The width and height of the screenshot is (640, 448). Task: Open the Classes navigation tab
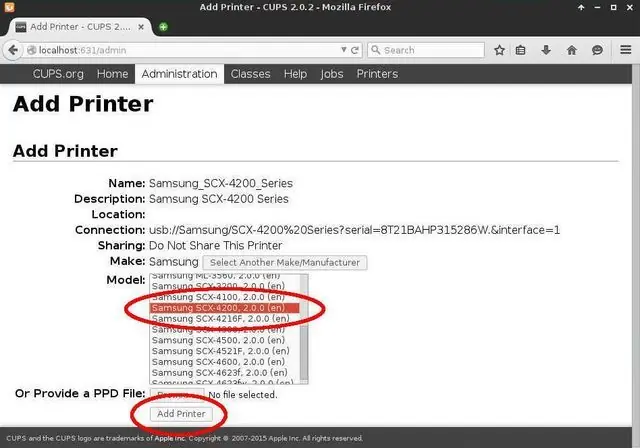coord(250,74)
